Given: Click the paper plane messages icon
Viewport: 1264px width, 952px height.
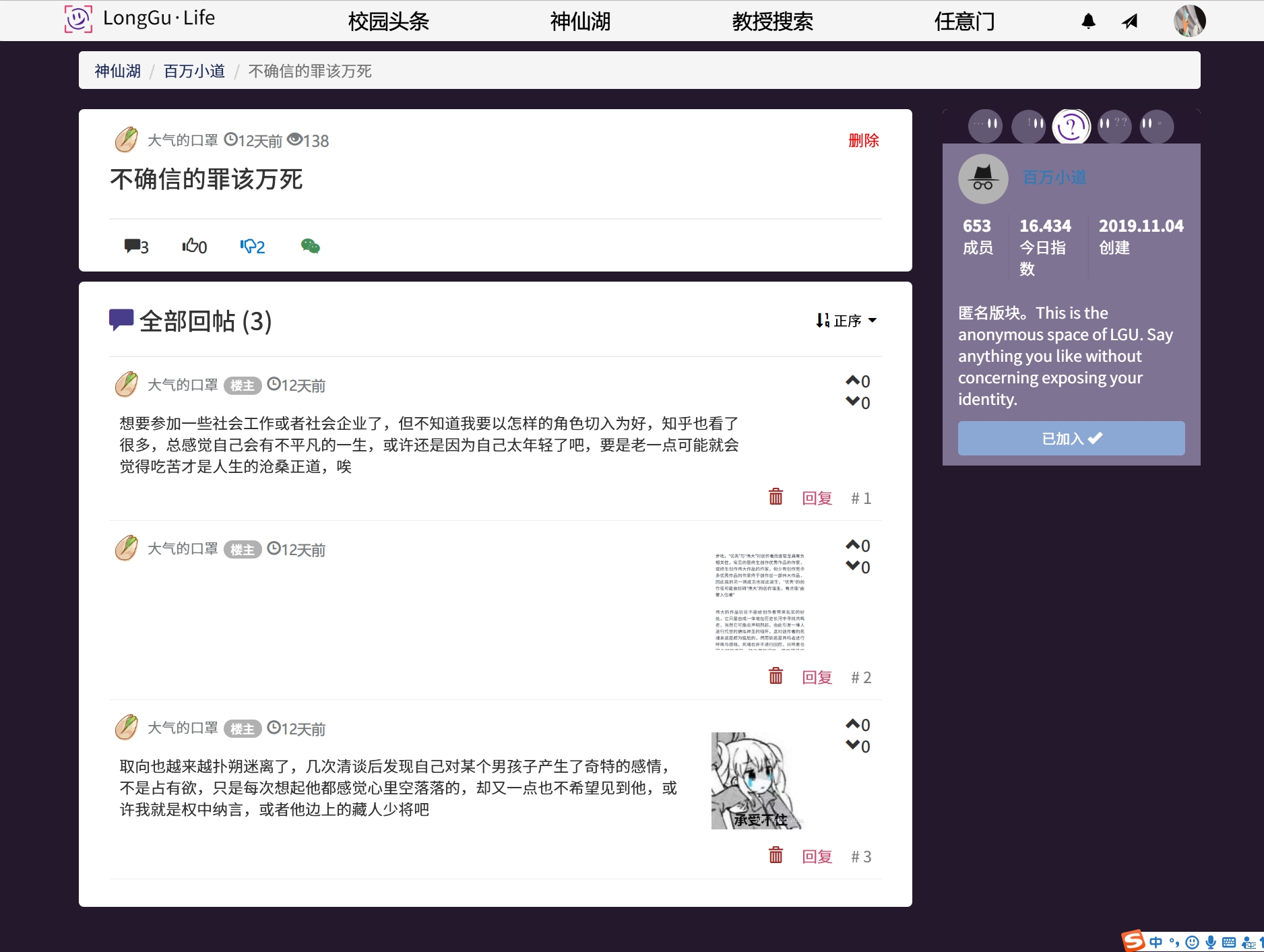Looking at the screenshot, I should pos(1130,22).
